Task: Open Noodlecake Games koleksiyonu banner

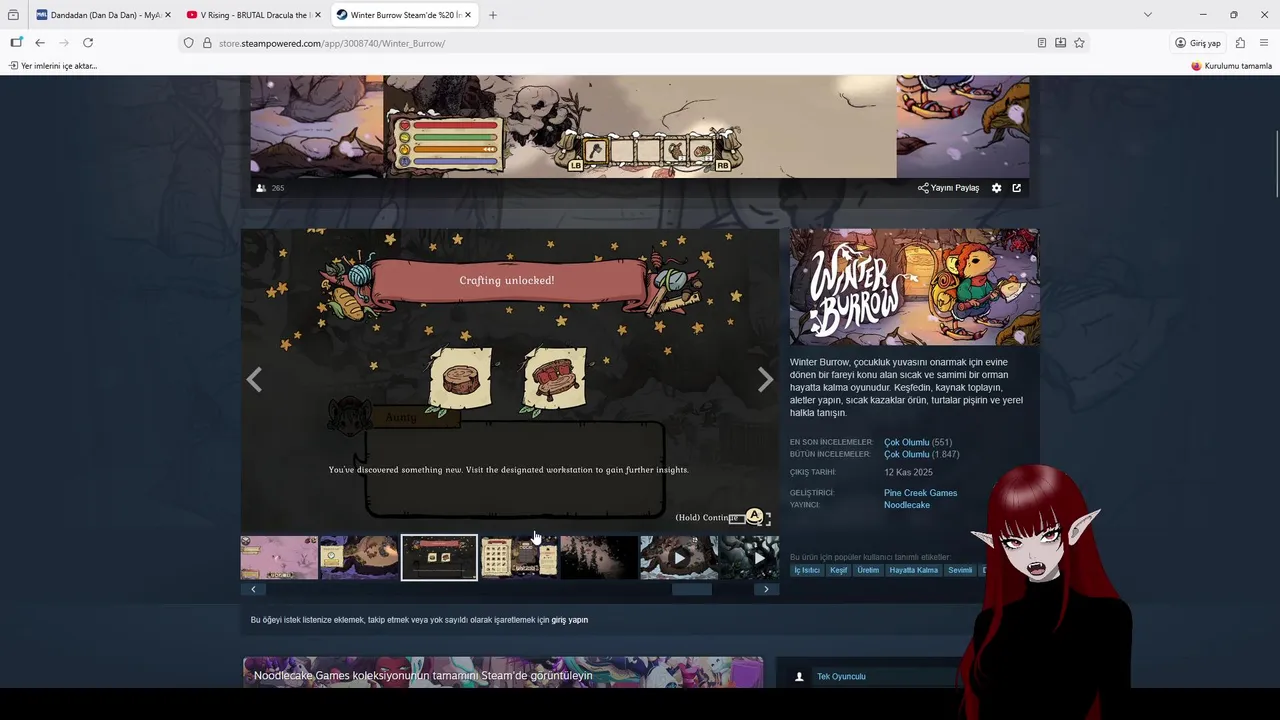Action: [x=502, y=672]
